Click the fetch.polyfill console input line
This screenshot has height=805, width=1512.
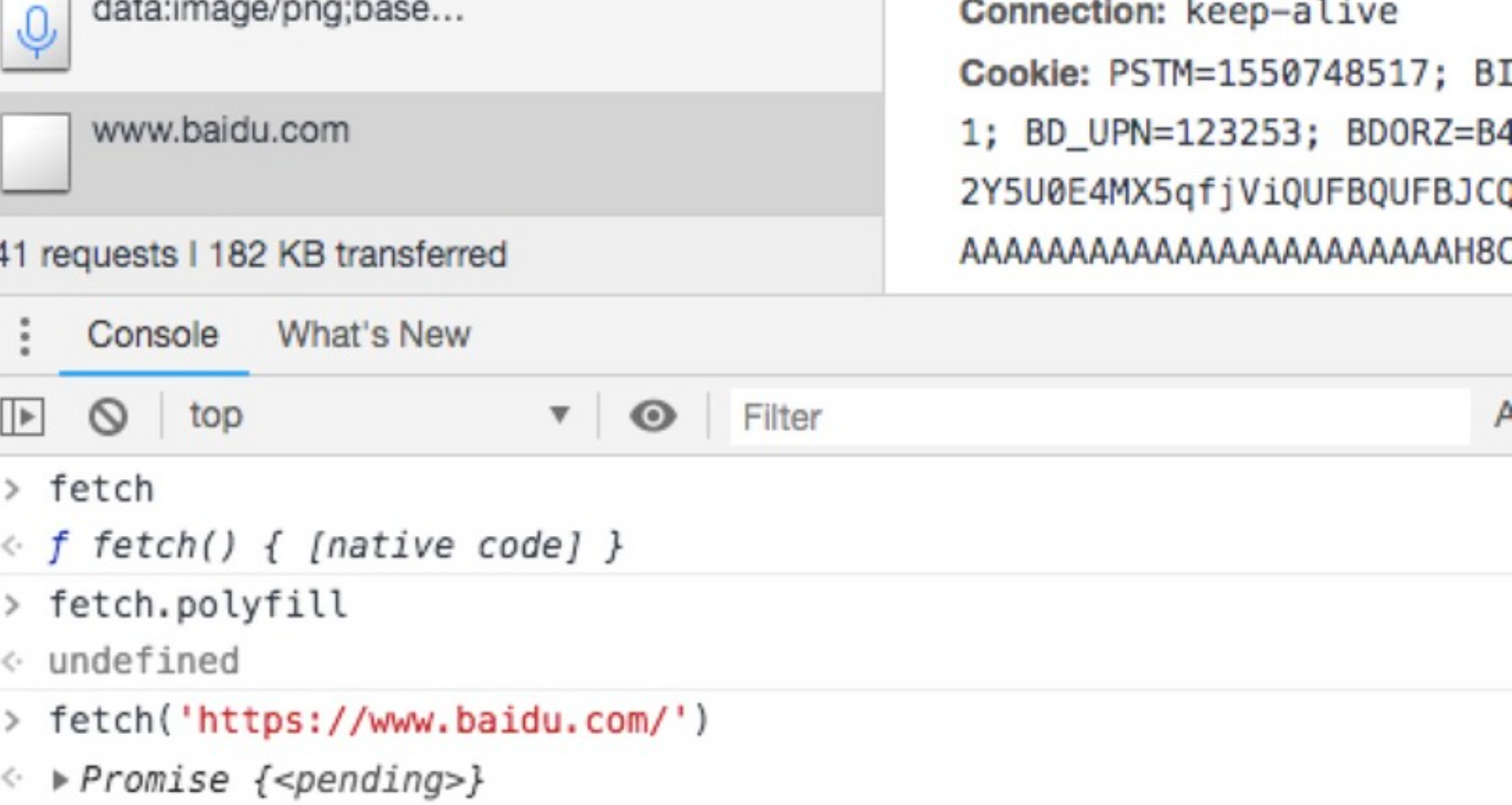198,605
